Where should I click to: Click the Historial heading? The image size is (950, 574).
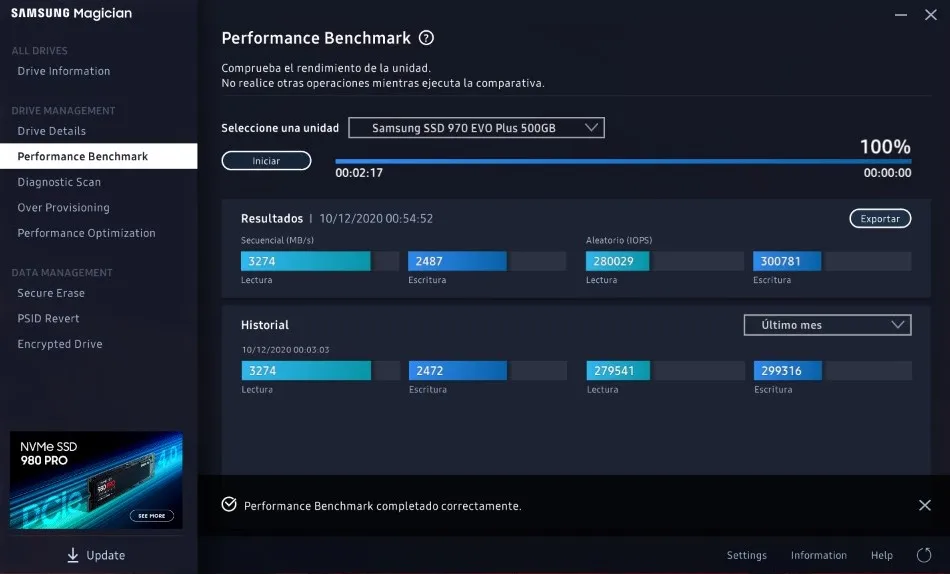click(265, 325)
